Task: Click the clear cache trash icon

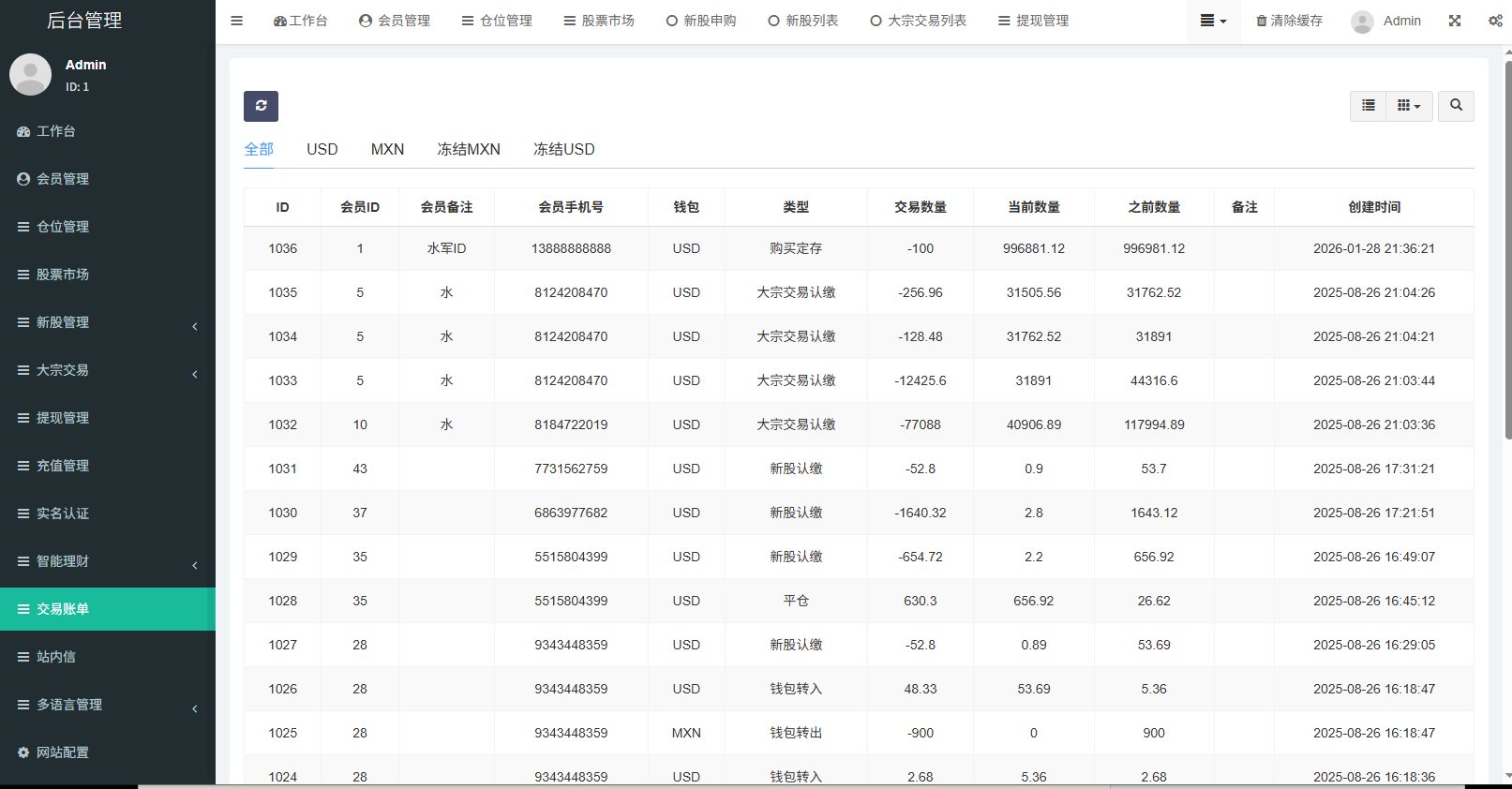Action: (1262, 21)
